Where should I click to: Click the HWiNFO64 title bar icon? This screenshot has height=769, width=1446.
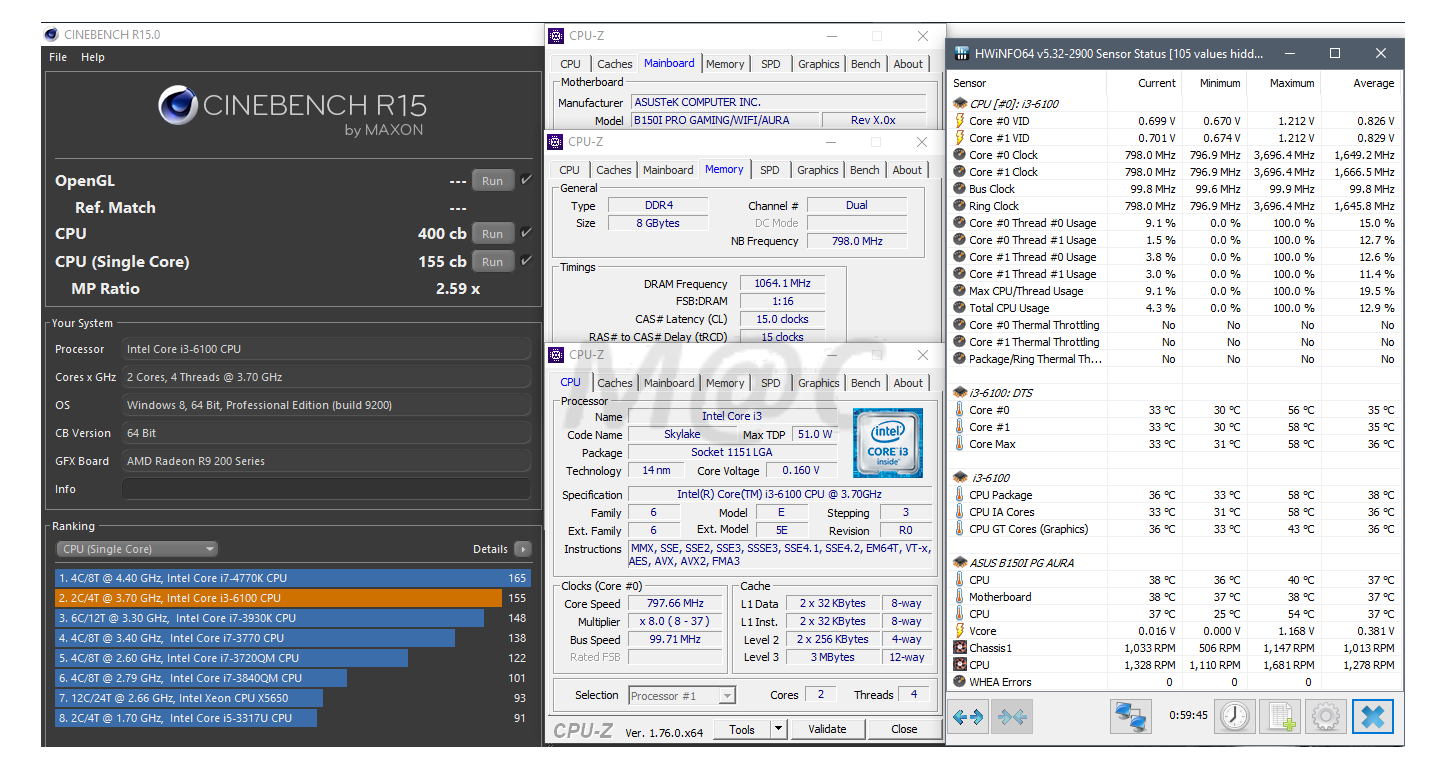point(962,53)
